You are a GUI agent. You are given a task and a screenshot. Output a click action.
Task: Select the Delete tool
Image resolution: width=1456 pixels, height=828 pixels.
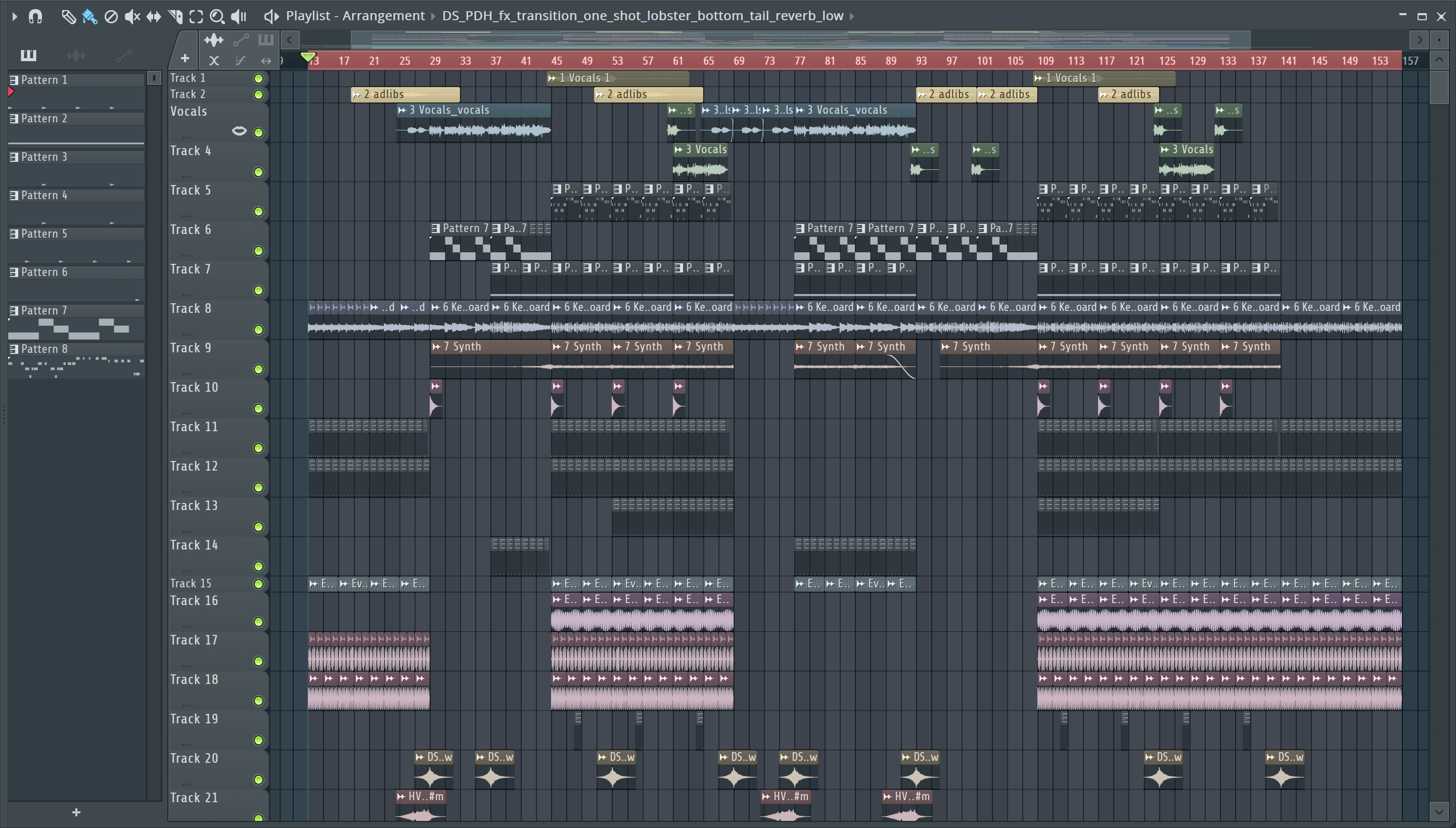pyautogui.click(x=111, y=17)
